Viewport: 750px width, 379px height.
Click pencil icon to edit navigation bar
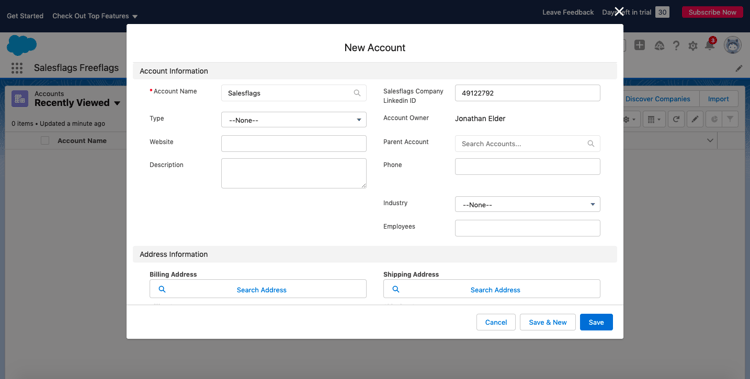(739, 68)
